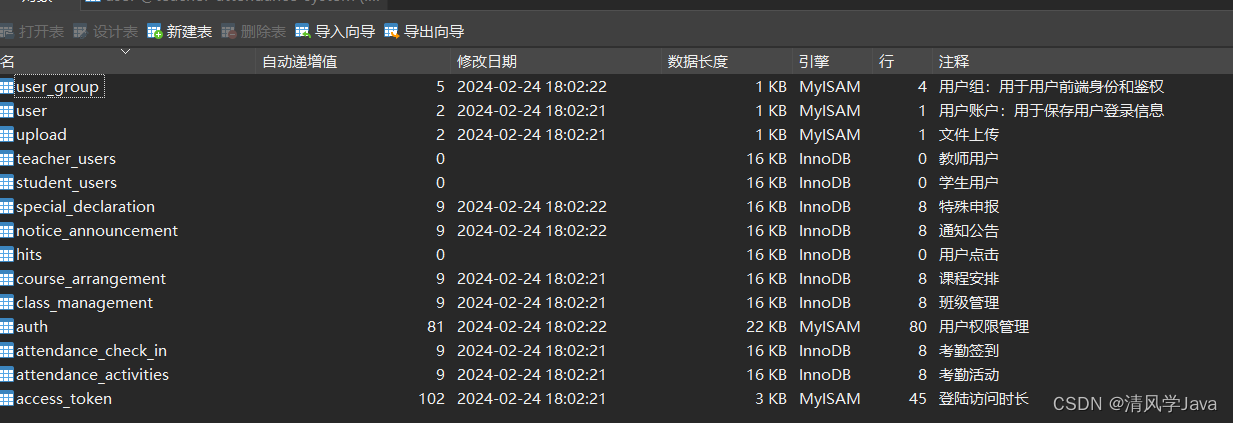Screen dimensions: 1233x423
Task: Click the class_management table name
Action: (85, 303)
